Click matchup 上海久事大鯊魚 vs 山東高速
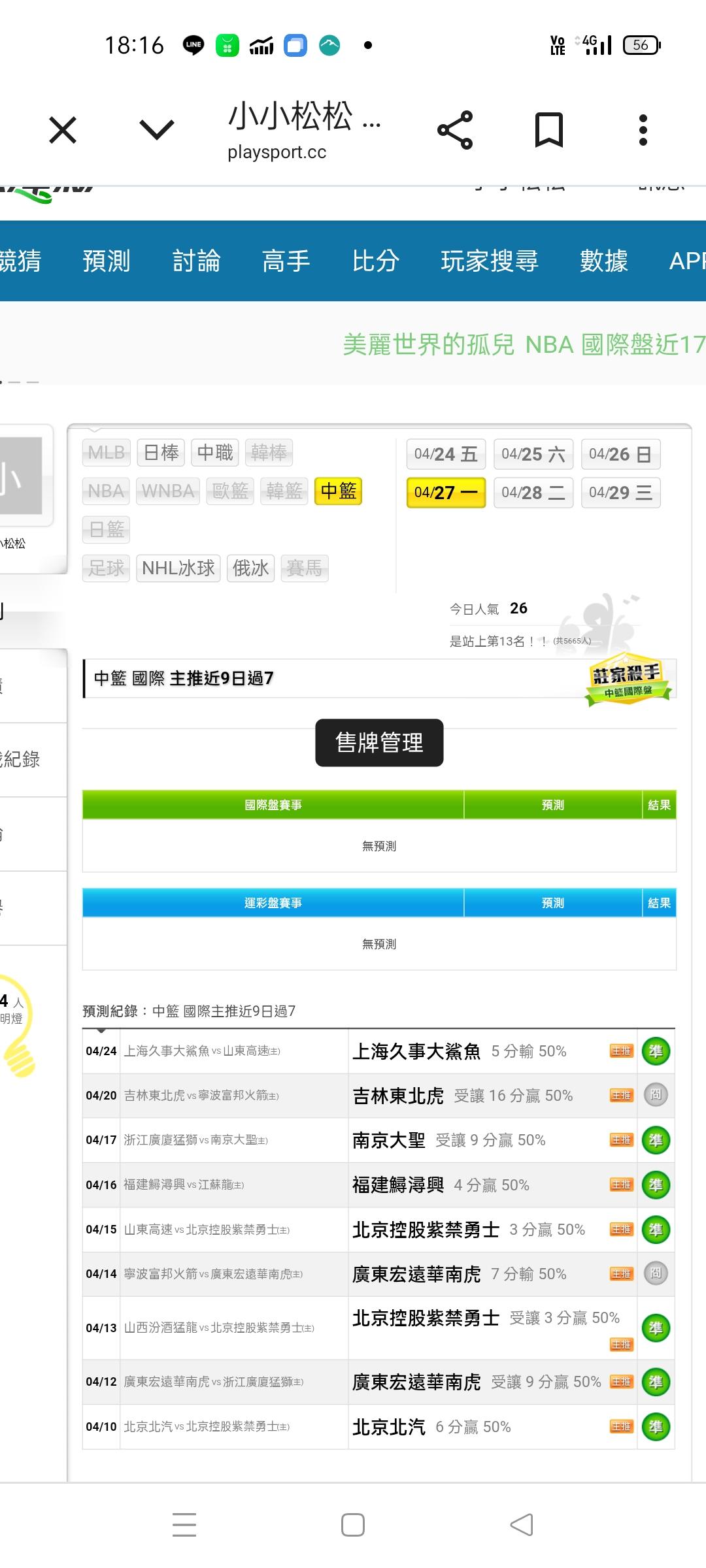 (x=202, y=1051)
